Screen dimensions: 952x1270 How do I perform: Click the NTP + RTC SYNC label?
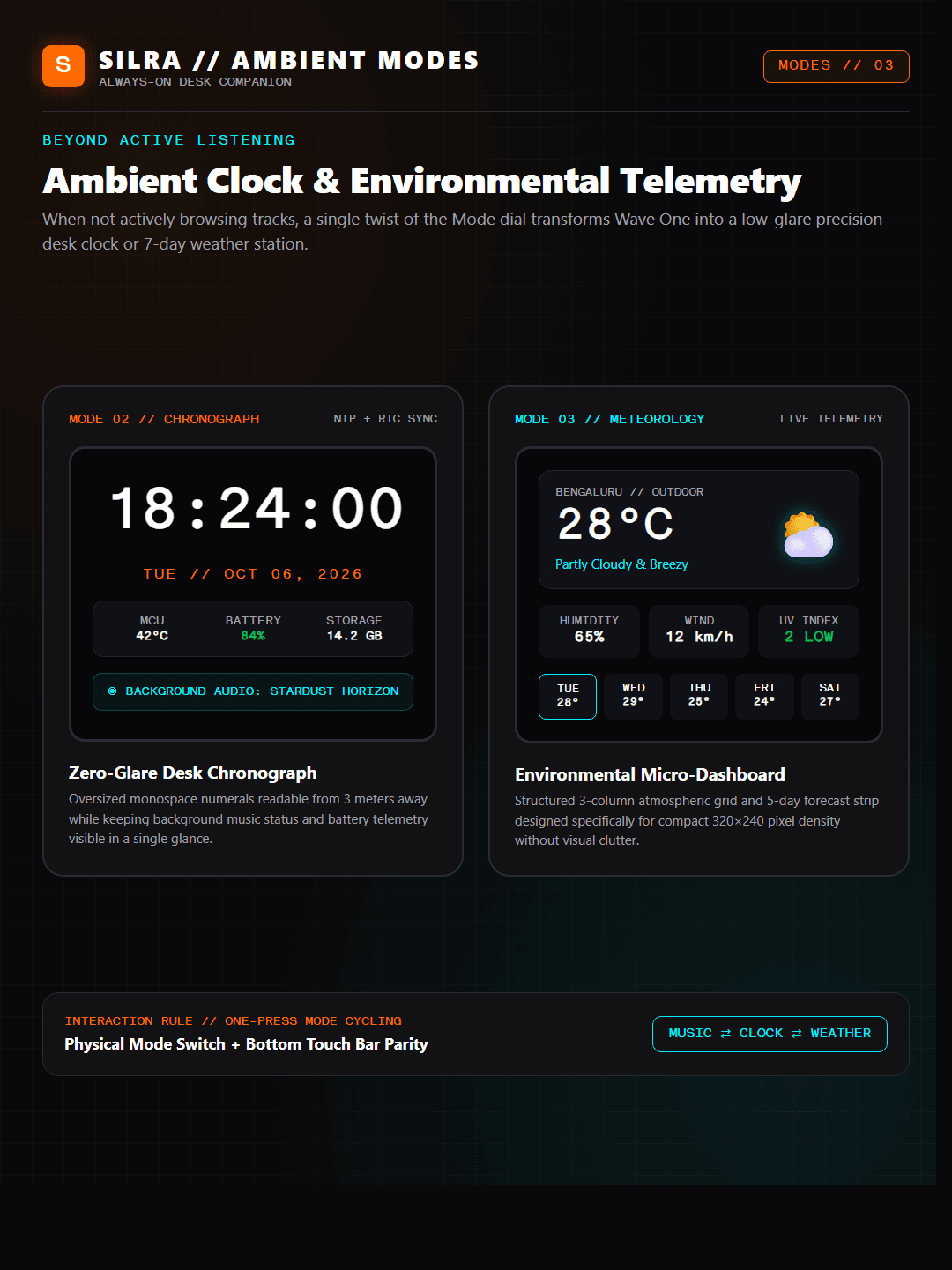[x=385, y=419]
